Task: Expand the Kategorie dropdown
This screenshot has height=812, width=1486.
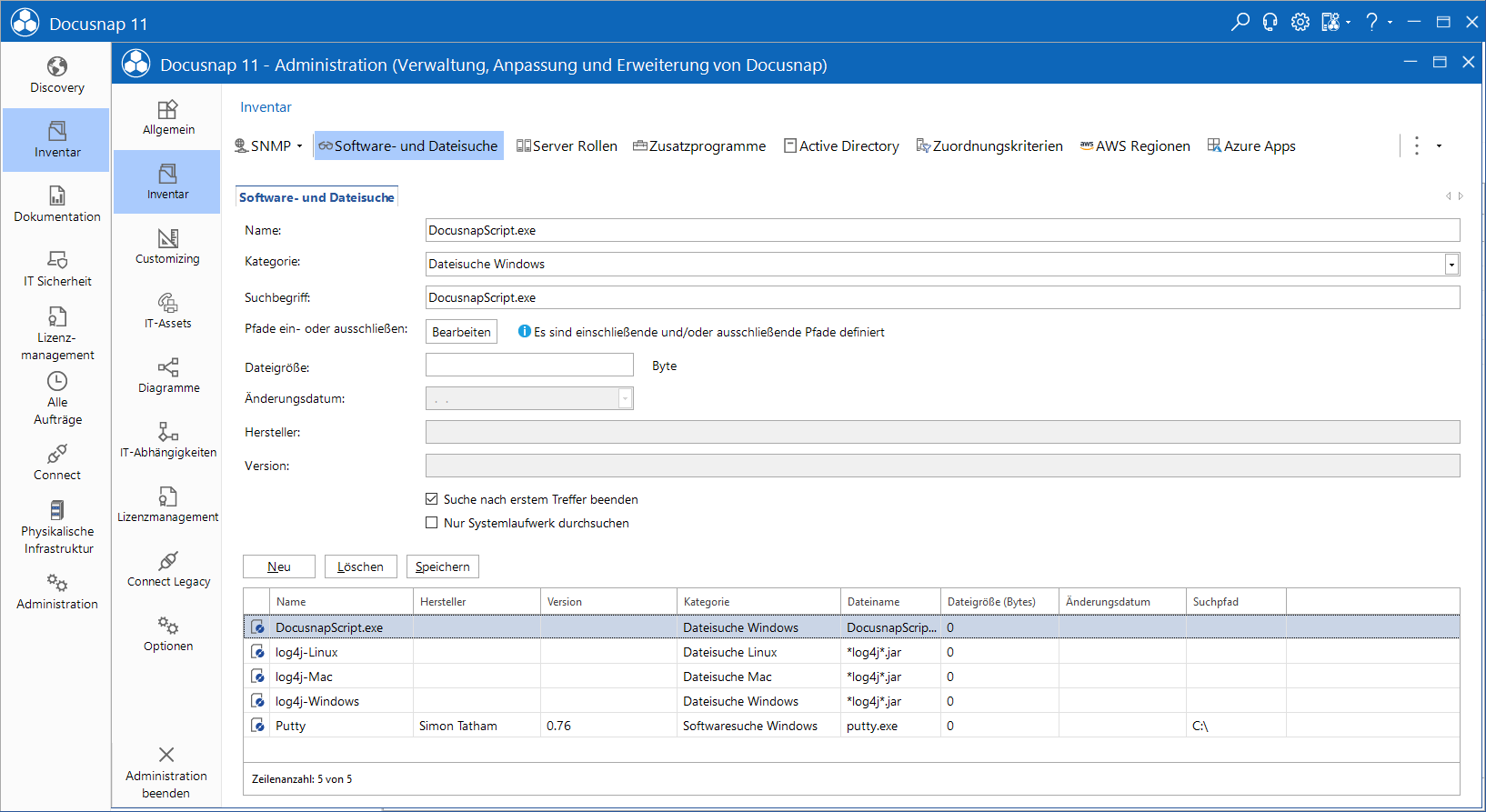Action: [1451, 264]
